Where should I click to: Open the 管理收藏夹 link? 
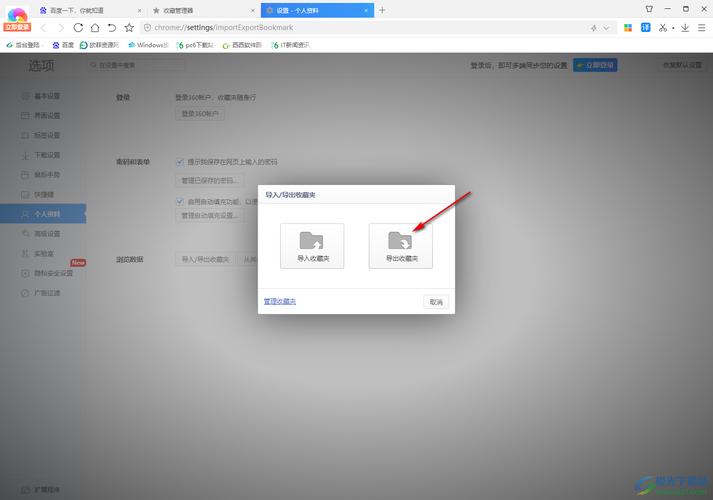[280, 301]
